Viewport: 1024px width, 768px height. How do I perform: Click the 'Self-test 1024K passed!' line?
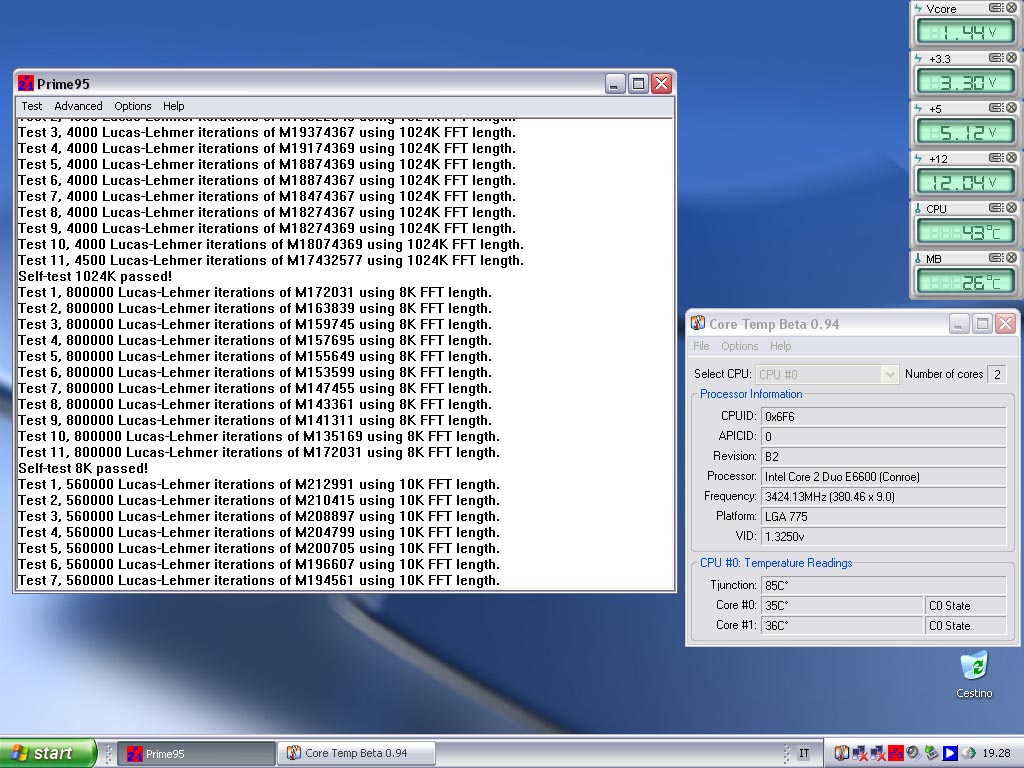click(x=95, y=276)
